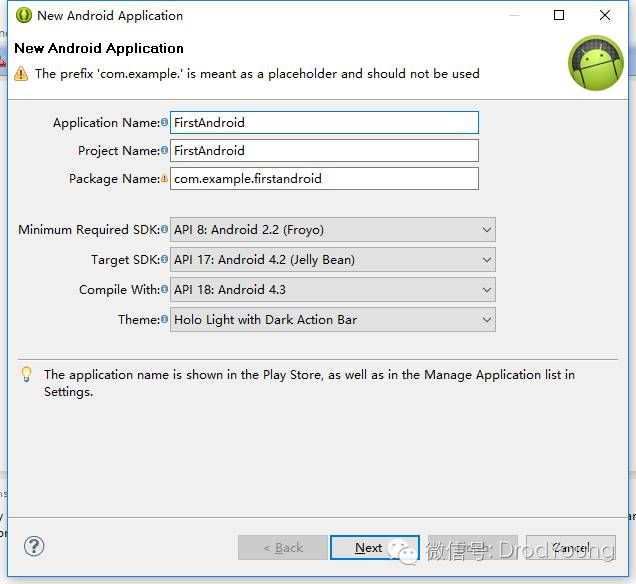The height and width of the screenshot is (584, 636).
Task: Click info icon beside Target SDK label
Action: (x=164, y=259)
